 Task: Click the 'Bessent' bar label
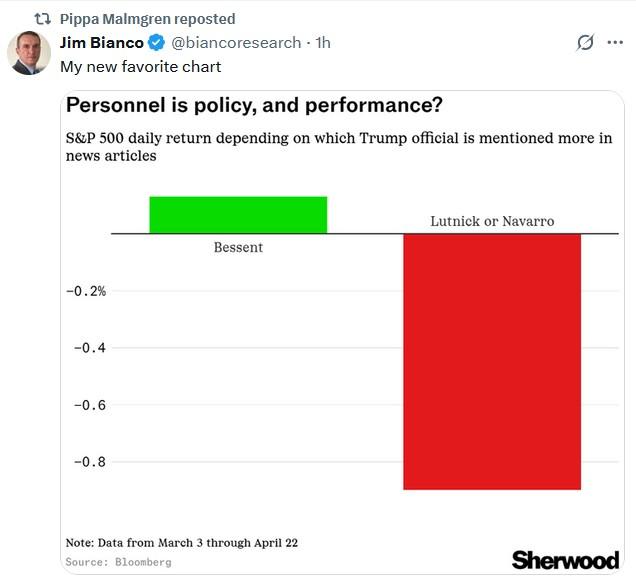[238, 247]
